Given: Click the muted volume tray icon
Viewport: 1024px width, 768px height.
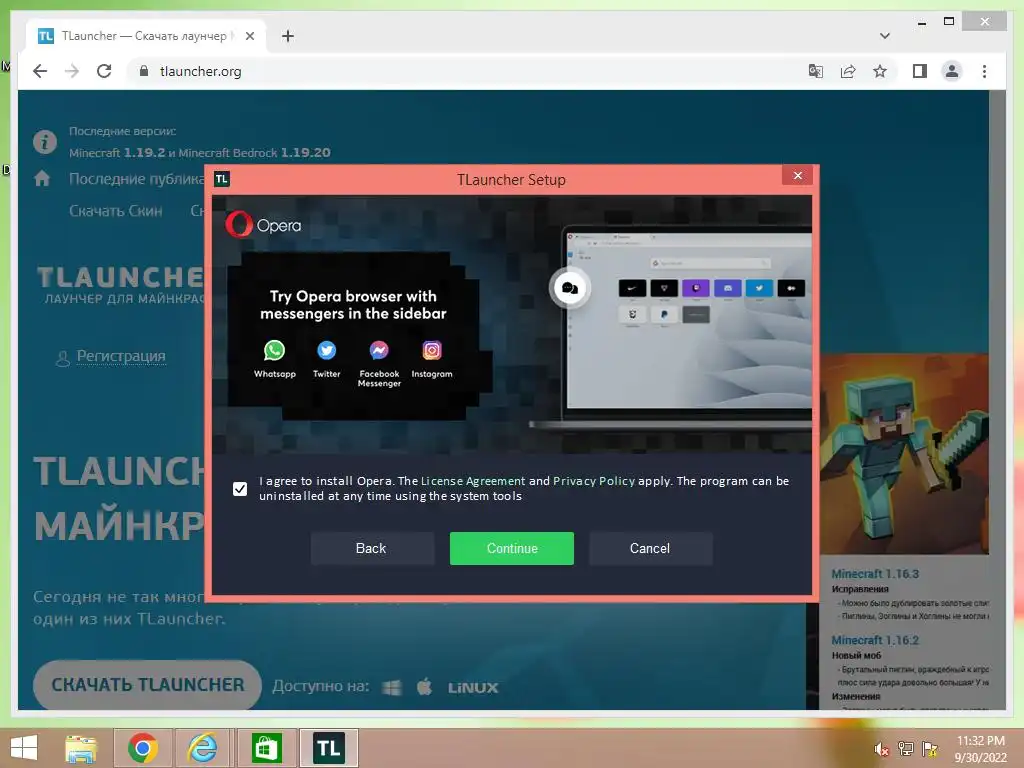Looking at the screenshot, I should tap(881, 749).
